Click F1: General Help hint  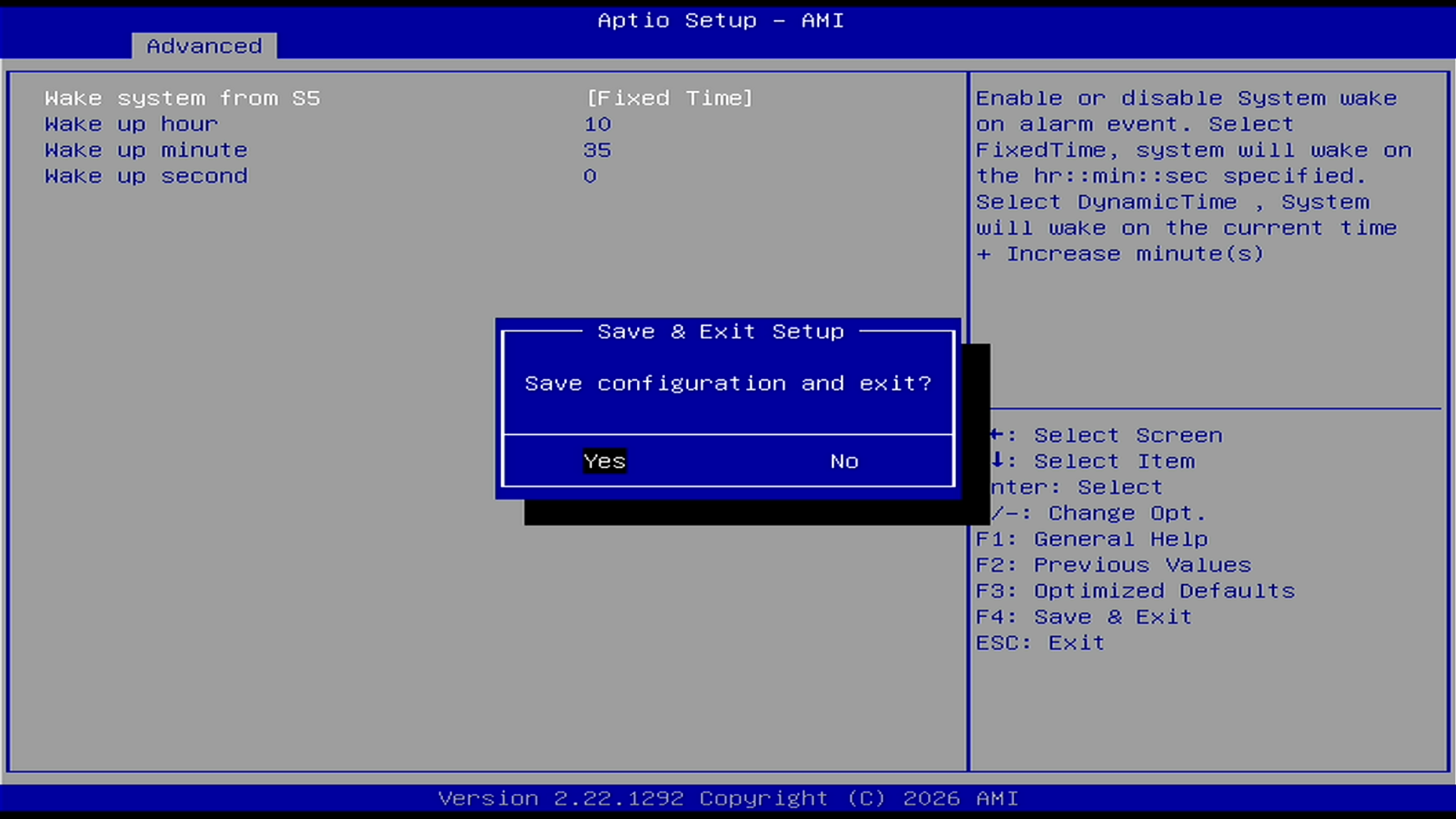(x=1092, y=539)
